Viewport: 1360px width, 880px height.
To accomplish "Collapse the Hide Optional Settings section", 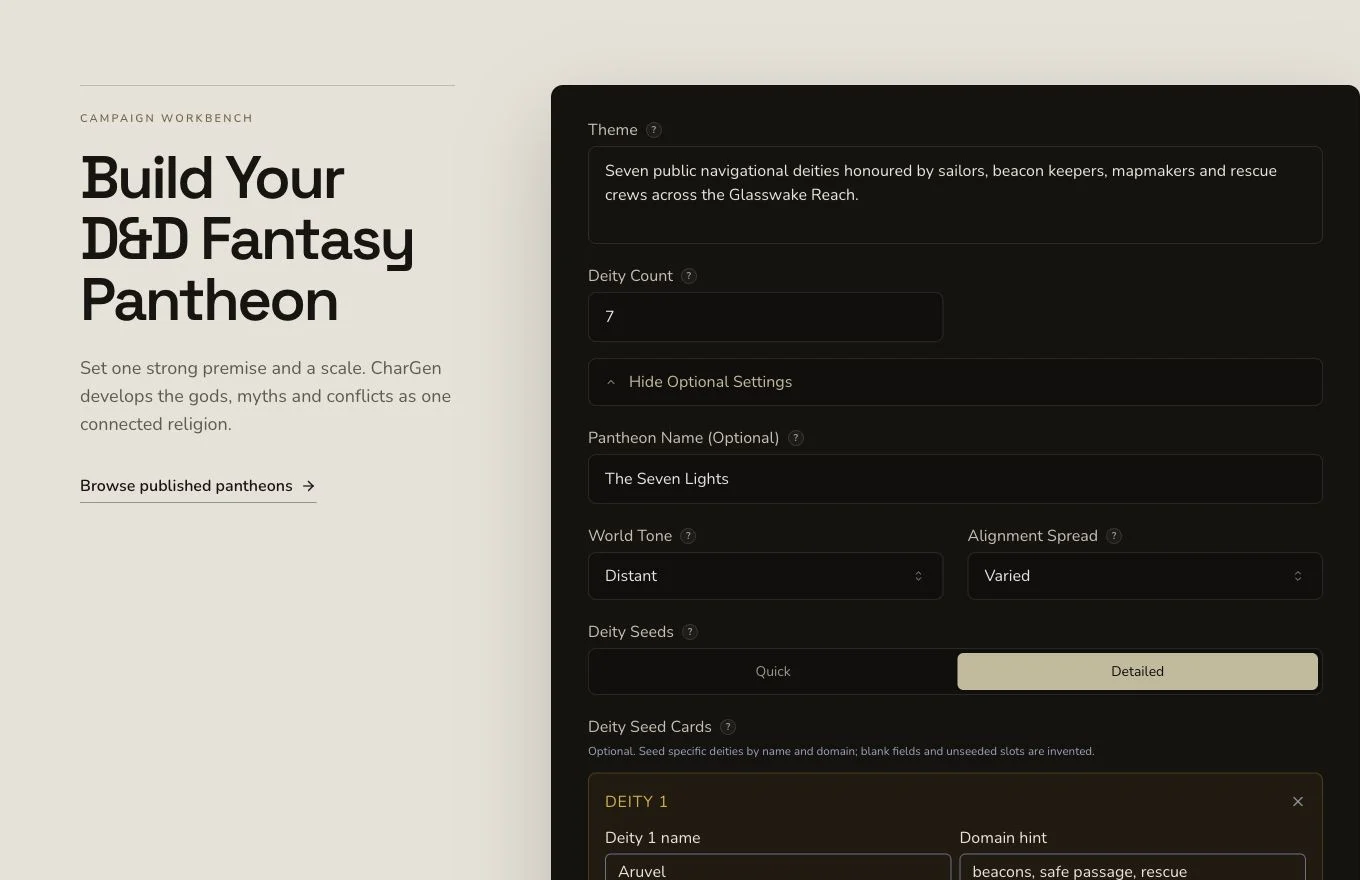I will pyautogui.click(x=955, y=382).
